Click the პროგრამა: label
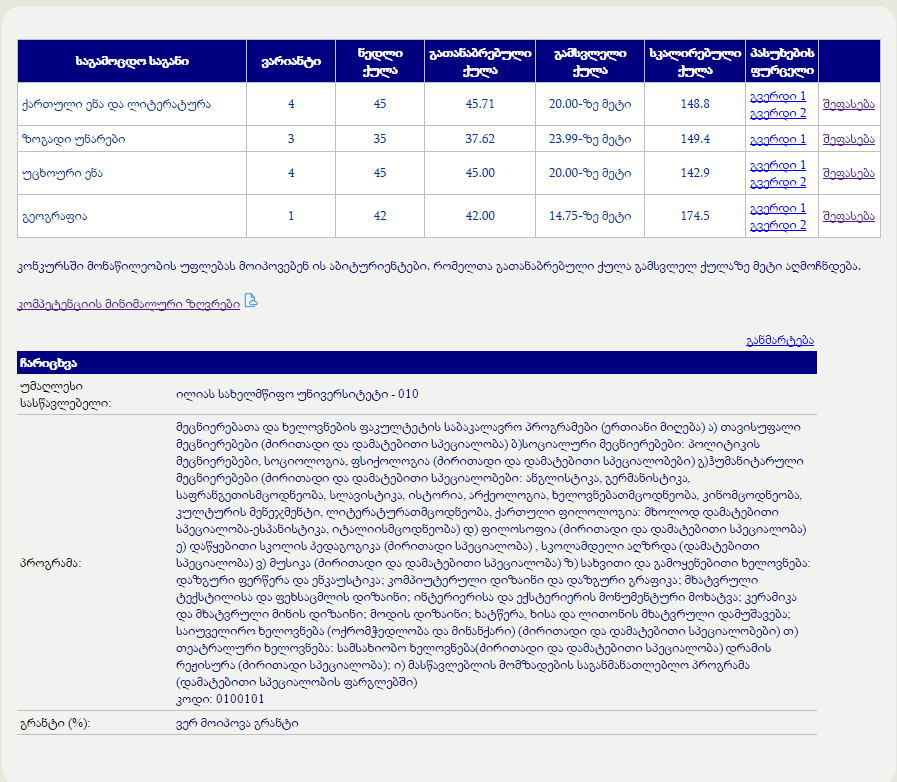This screenshot has width=897, height=782. [50, 563]
